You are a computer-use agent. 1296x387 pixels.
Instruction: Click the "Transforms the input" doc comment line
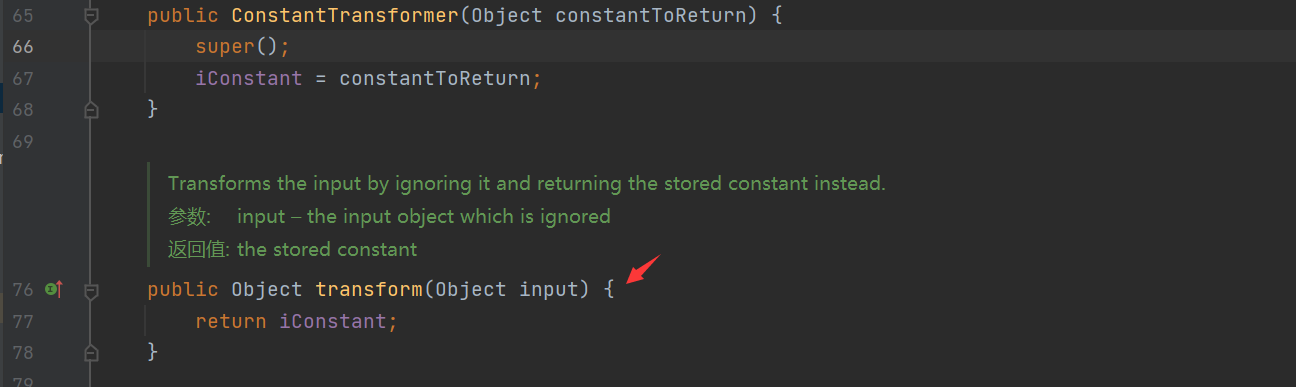[x=527, y=184]
